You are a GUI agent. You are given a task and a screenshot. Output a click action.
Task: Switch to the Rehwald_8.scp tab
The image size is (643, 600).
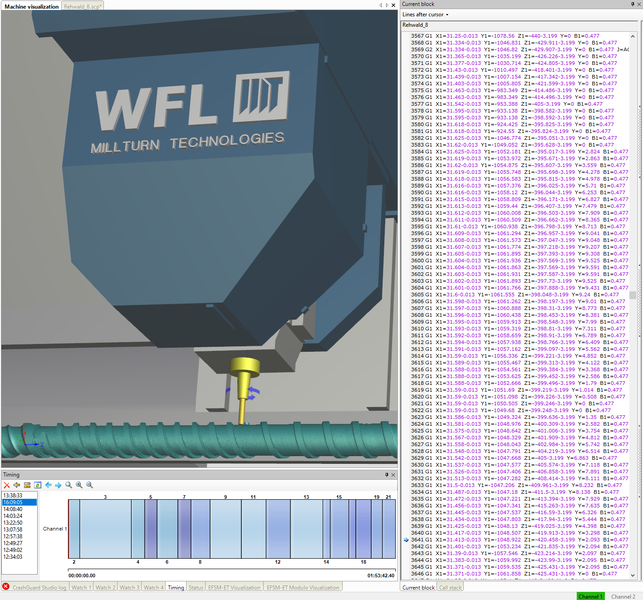point(82,6)
